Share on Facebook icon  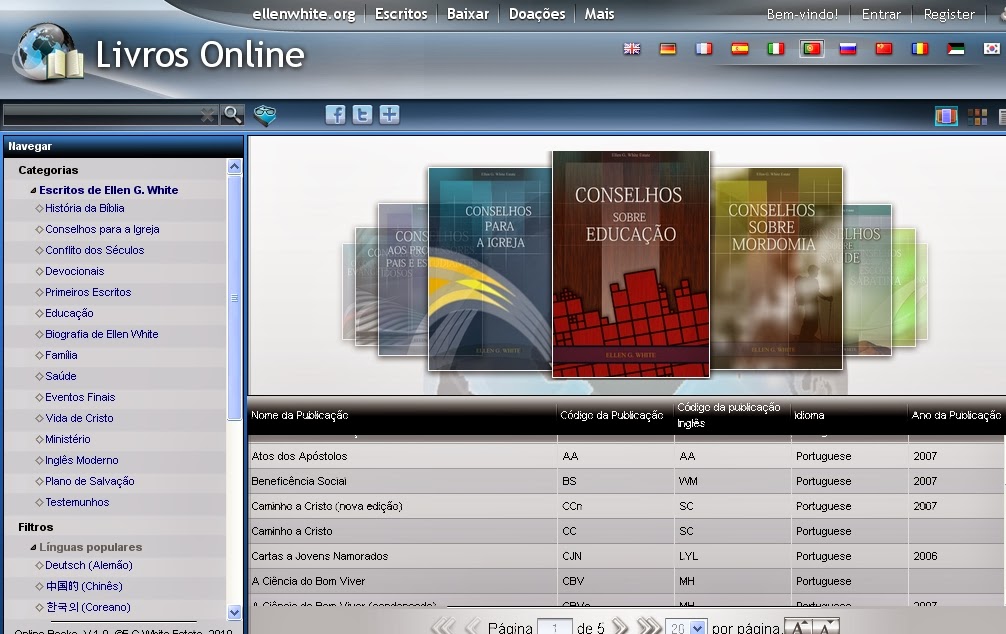pos(335,115)
